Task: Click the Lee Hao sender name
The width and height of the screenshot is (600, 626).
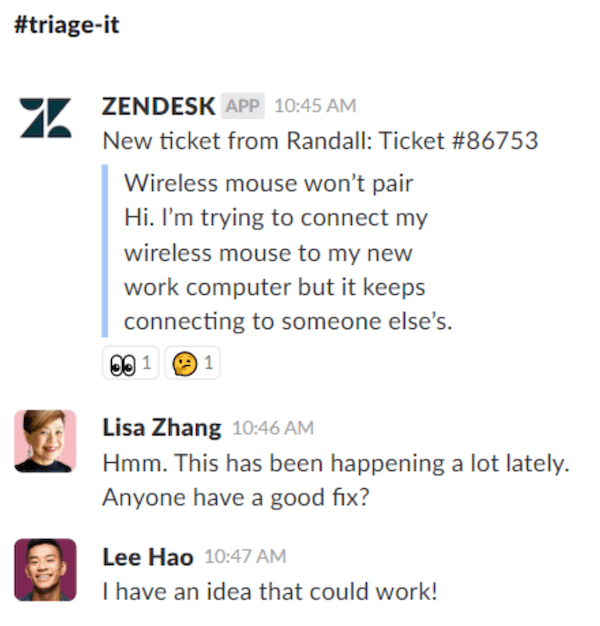Action: [148, 555]
